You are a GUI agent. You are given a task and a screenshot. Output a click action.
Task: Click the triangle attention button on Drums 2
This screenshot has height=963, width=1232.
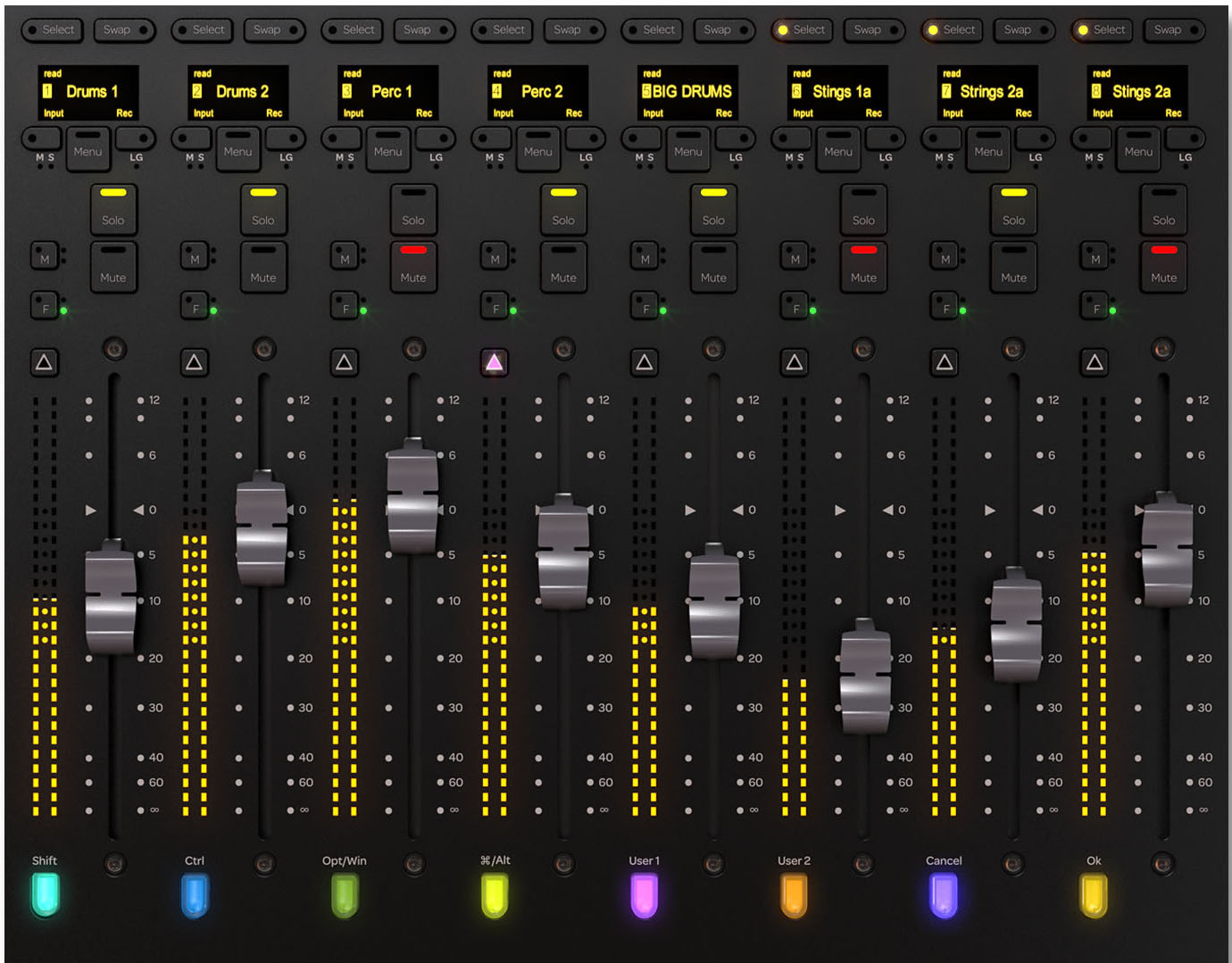tap(195, 362)
